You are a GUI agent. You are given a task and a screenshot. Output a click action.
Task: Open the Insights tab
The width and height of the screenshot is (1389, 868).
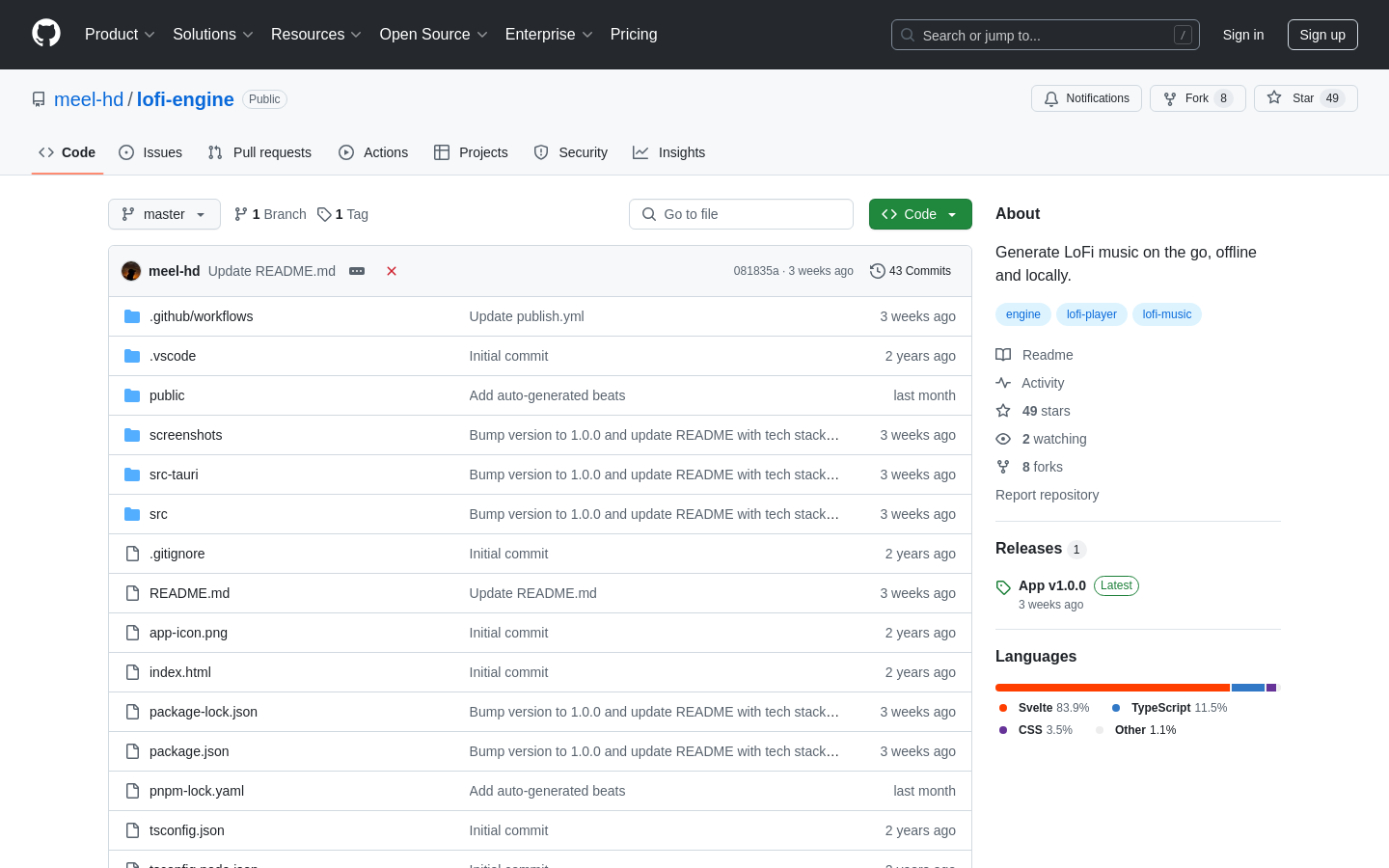point(669,152)
